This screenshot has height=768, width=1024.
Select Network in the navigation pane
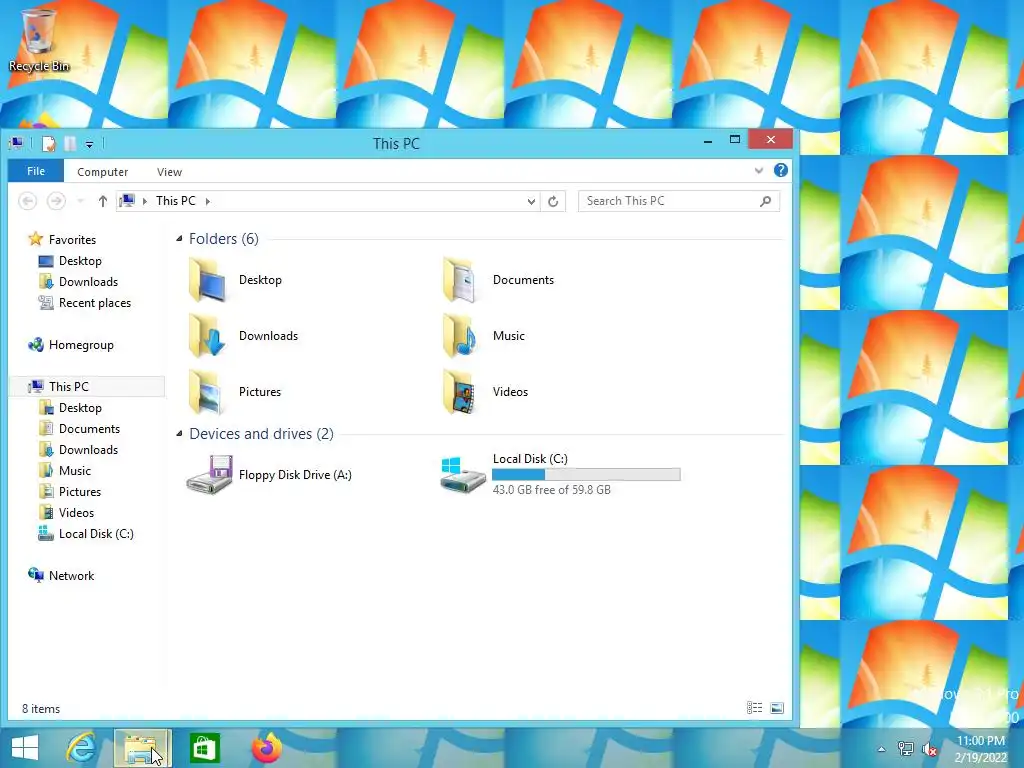(x=61, y=575)
